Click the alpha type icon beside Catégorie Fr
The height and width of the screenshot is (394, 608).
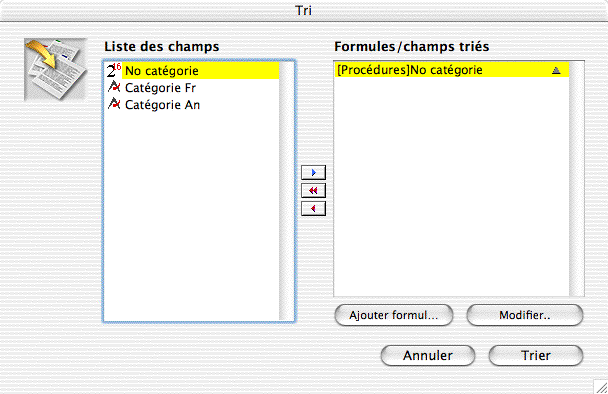[114, 87]
